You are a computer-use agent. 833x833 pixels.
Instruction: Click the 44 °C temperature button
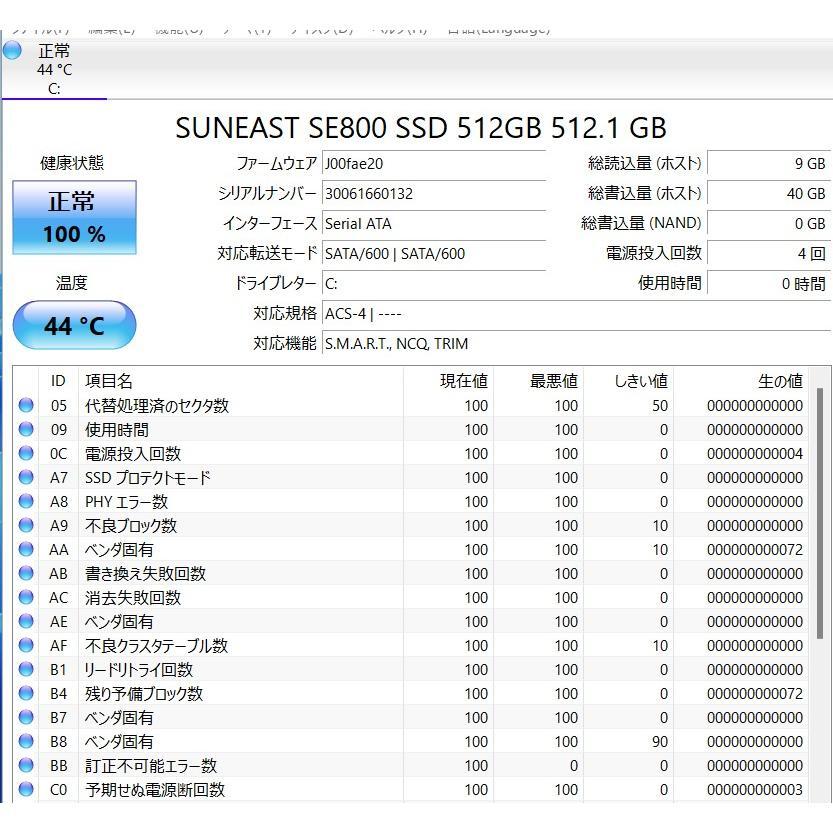74,325
